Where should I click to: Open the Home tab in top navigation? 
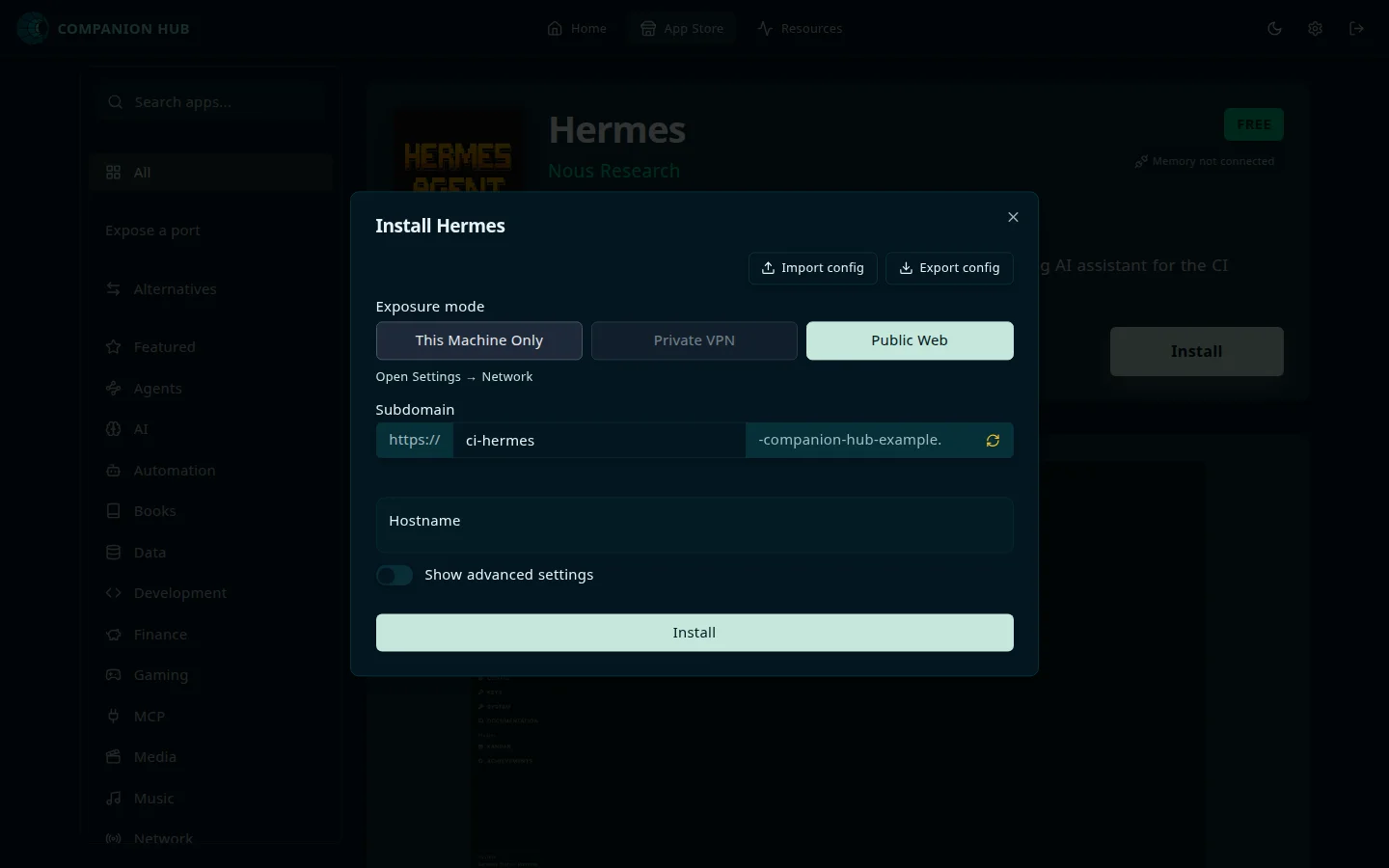577,29
